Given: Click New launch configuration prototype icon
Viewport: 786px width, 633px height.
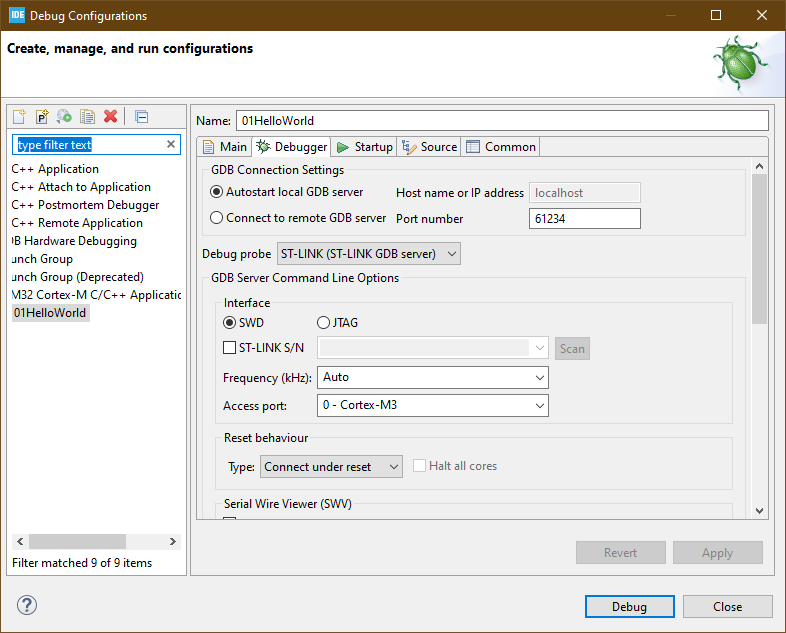Looking at the screenshot, I should 42,117.
